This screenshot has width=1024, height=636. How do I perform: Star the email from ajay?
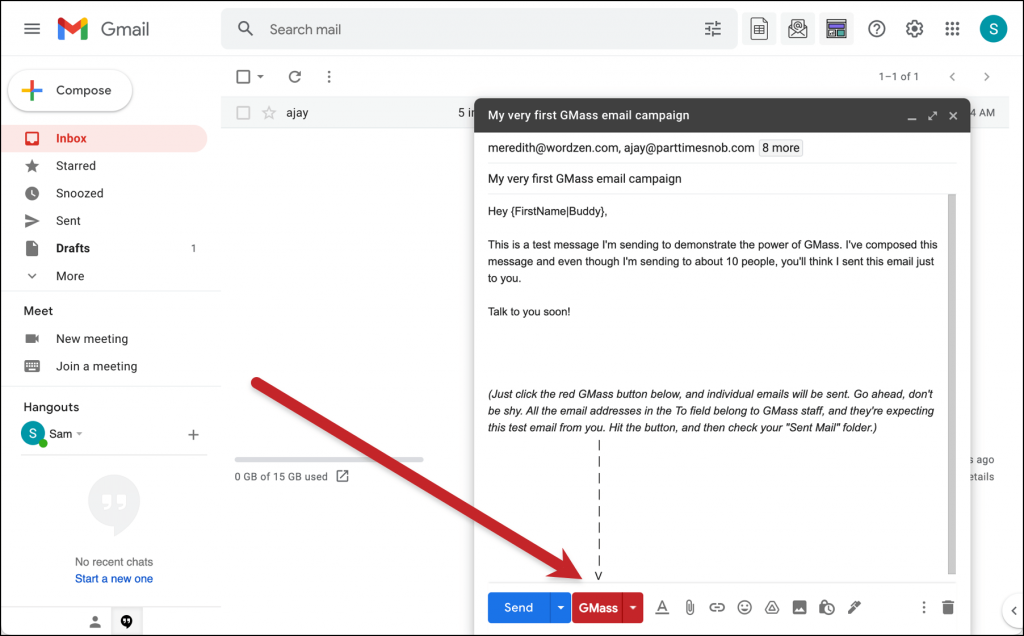[270, 112]
